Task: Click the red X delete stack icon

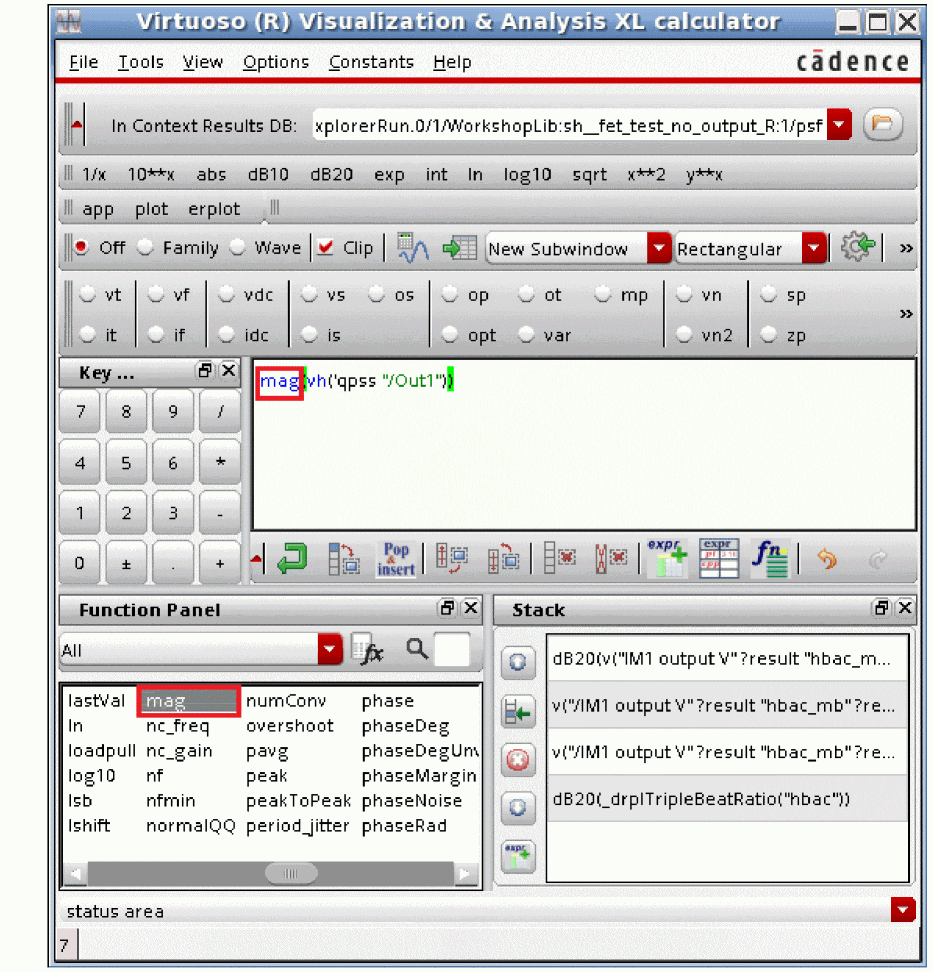Action: tap(518, 759)
